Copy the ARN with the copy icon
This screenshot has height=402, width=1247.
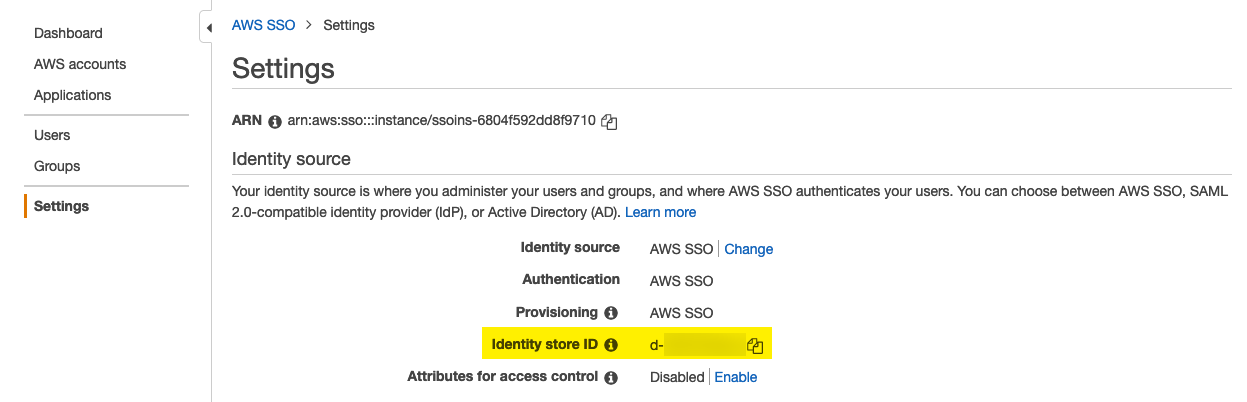pyautogui.click(x=609, y=122)
